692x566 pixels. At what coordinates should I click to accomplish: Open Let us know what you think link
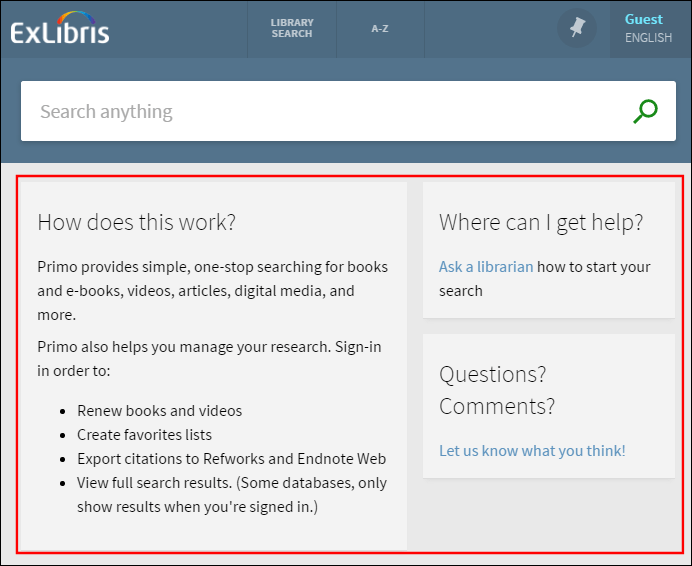point(532,451)
